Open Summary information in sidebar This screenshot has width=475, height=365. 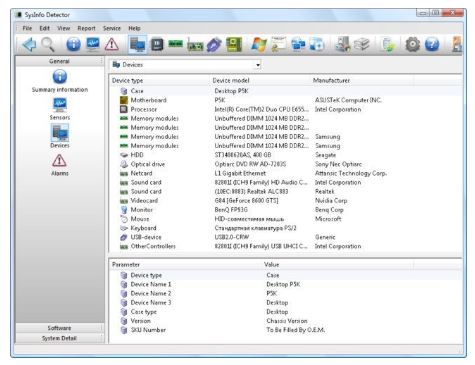(60, 81)
